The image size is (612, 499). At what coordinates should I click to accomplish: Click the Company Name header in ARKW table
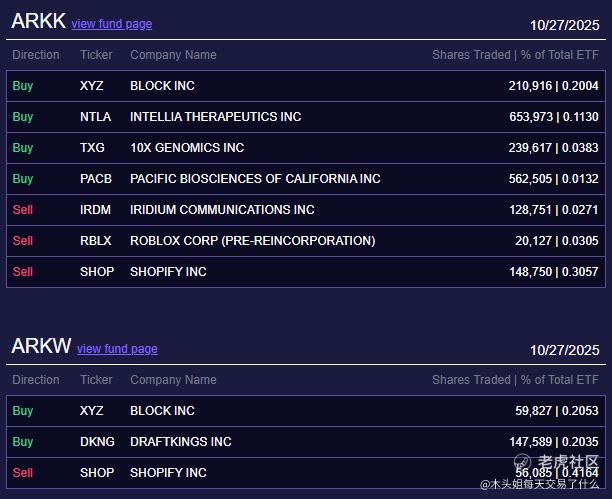(173, 380)
